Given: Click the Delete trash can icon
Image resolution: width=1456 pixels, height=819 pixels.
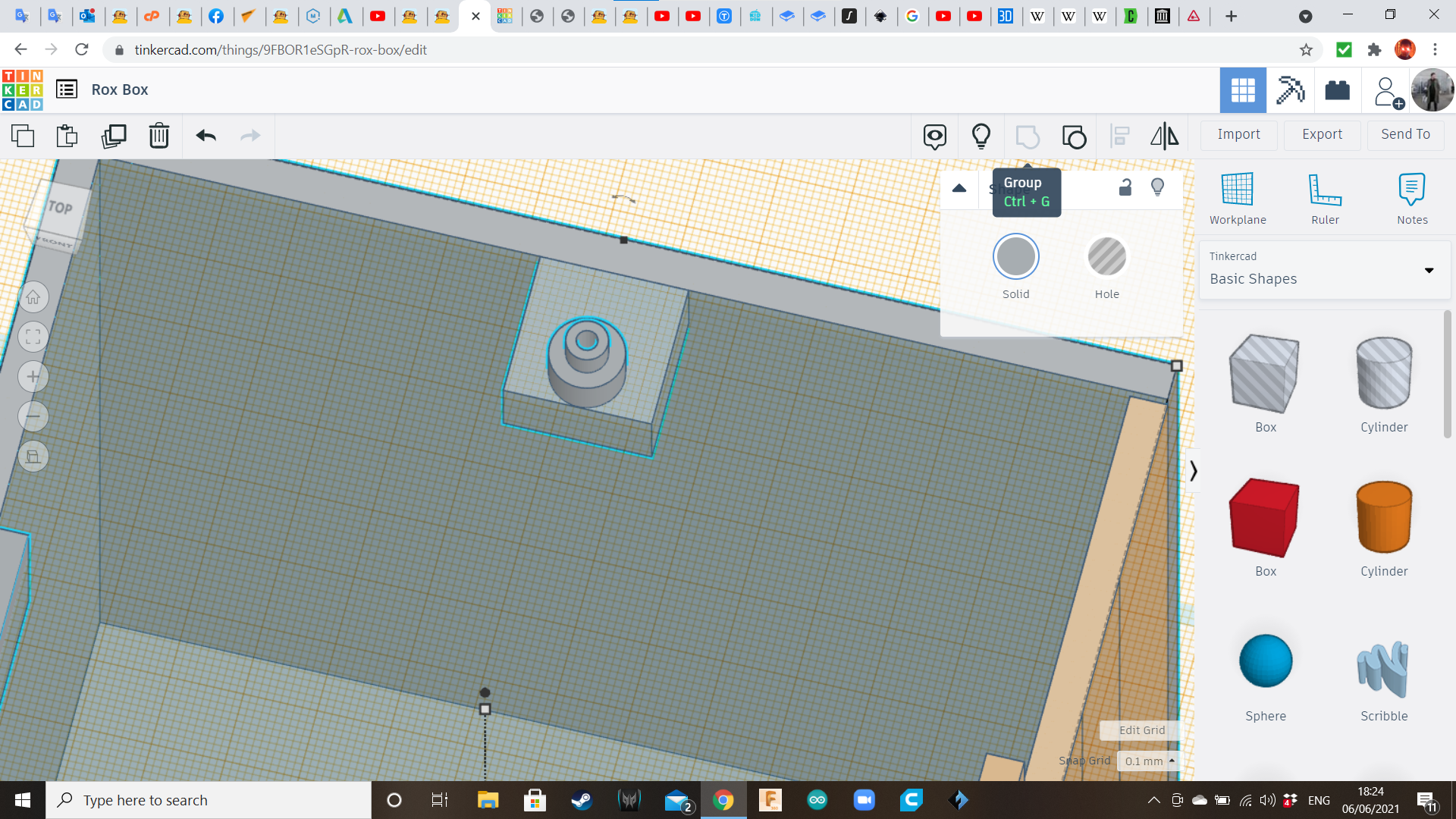Looking at the screenshot, I should tap(159, 136).
